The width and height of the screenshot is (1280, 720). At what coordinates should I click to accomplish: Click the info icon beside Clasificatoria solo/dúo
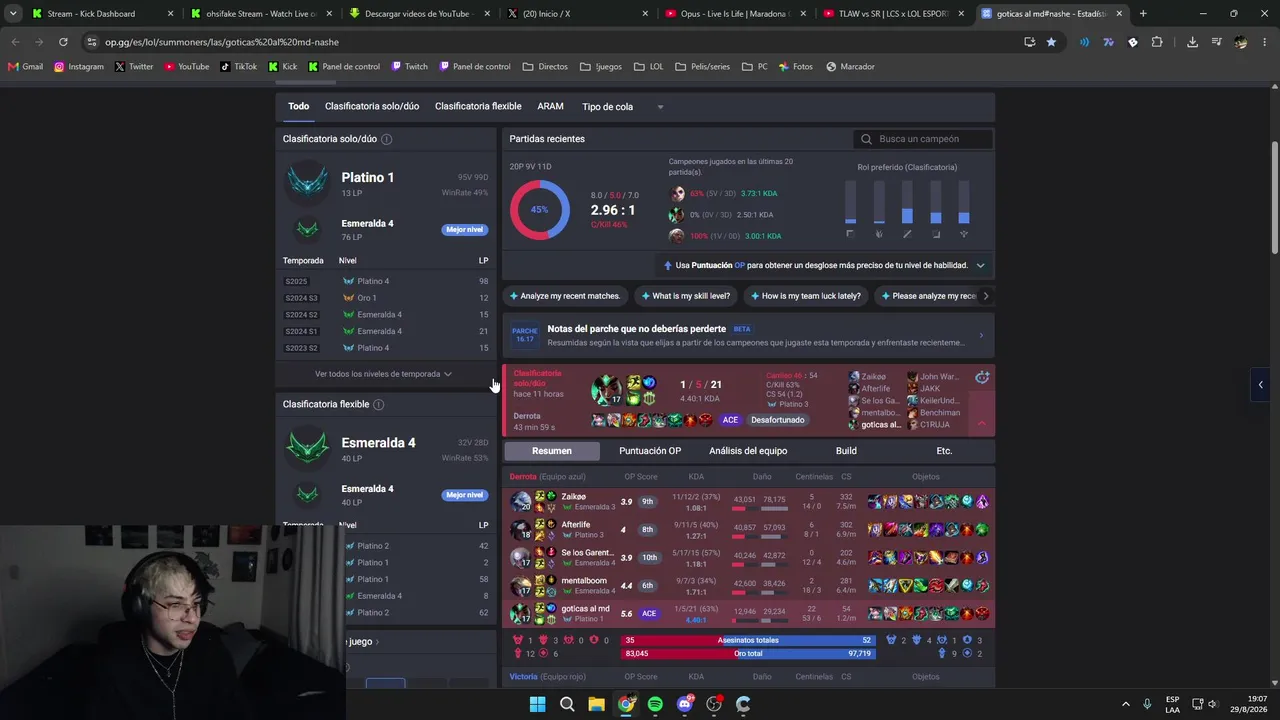point(386,139)
